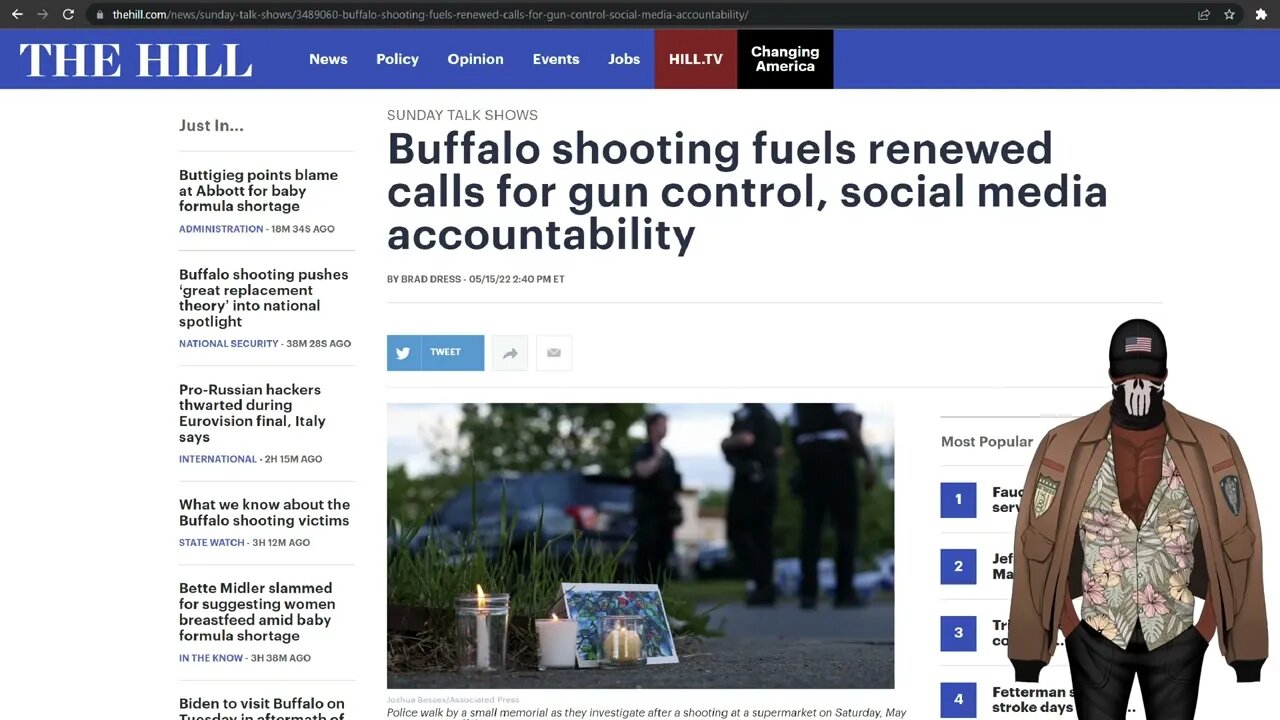Image resolution: width=1280 pixels, height=720 pixels.
Task: Open Most Popular item number 2
Action: 958,566
